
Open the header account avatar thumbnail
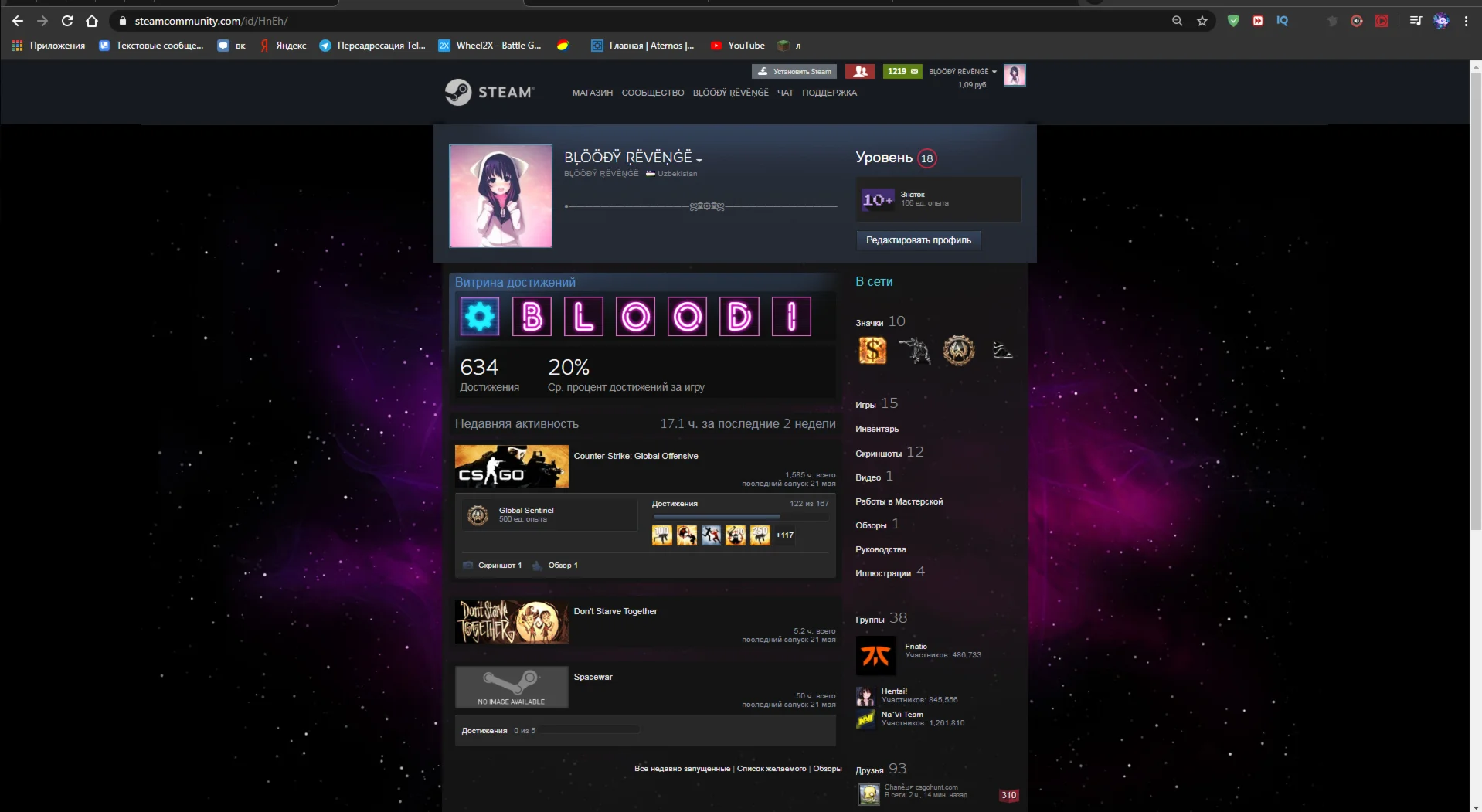click(x=1015, y=75)
